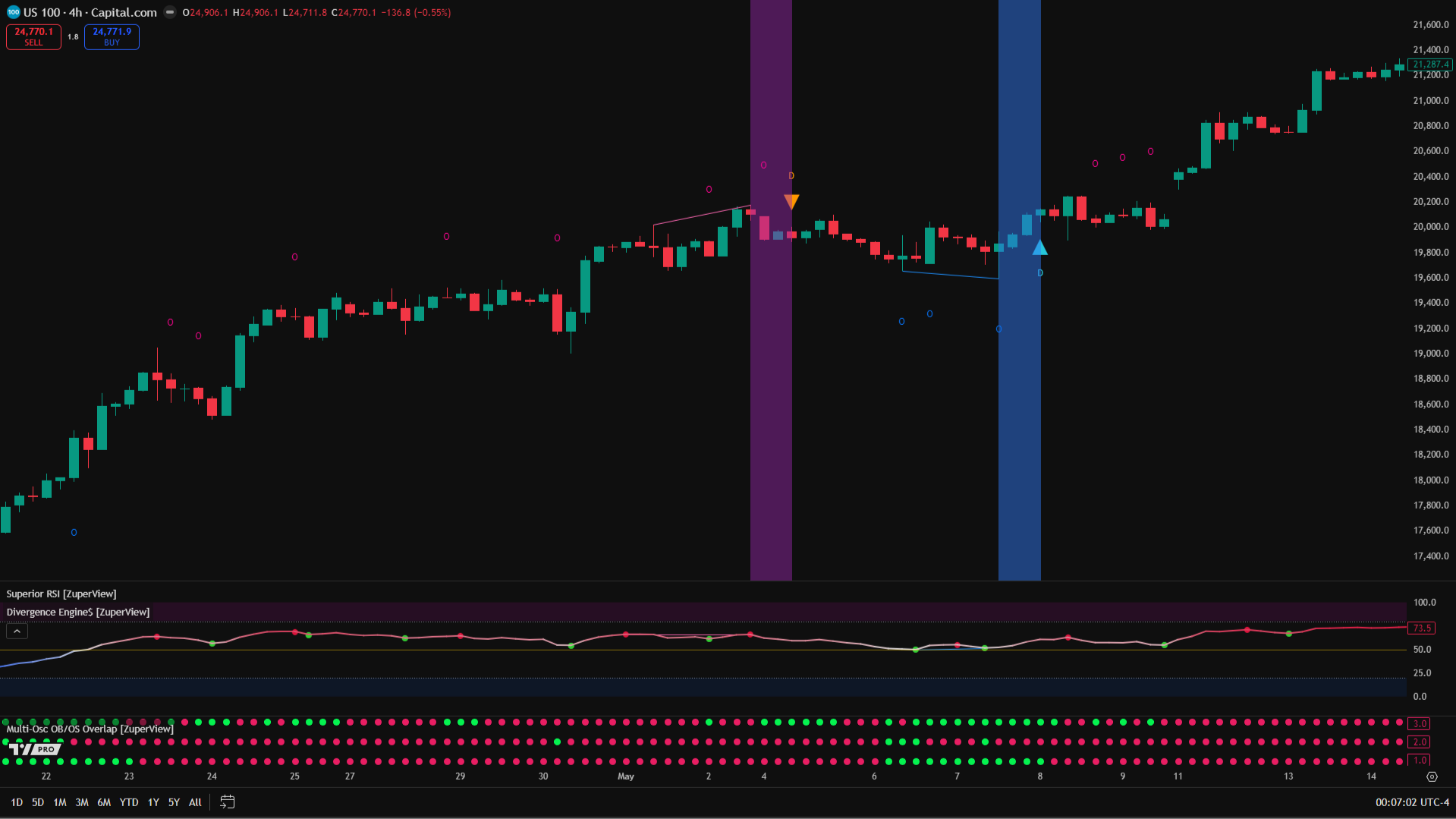The width and height of the screenshot is (1456, 819).
Task: Switch to the 5Y date range
Action: (x=174, y=802)
